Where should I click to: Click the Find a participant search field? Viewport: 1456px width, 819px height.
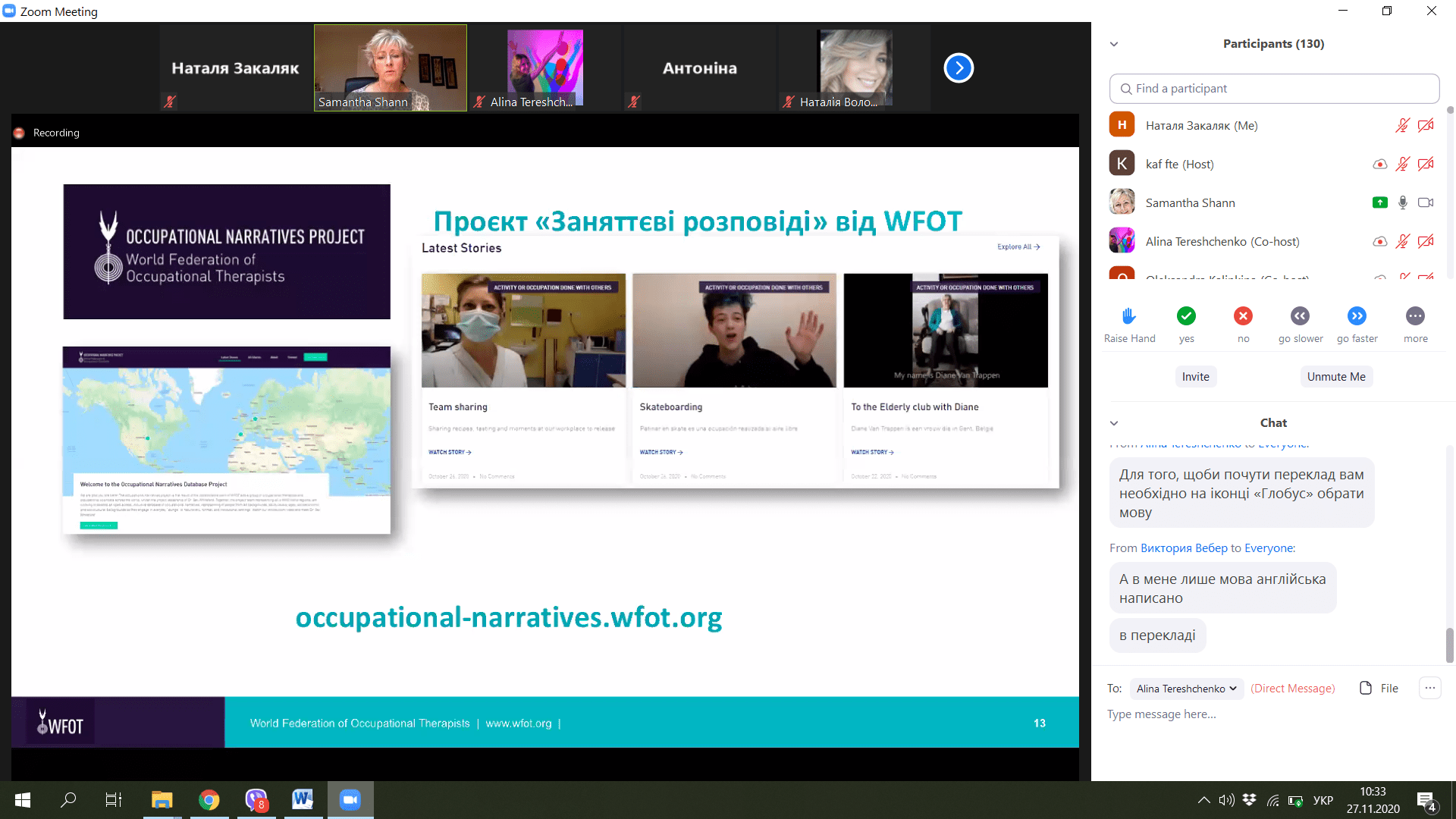pos(1274,89)
